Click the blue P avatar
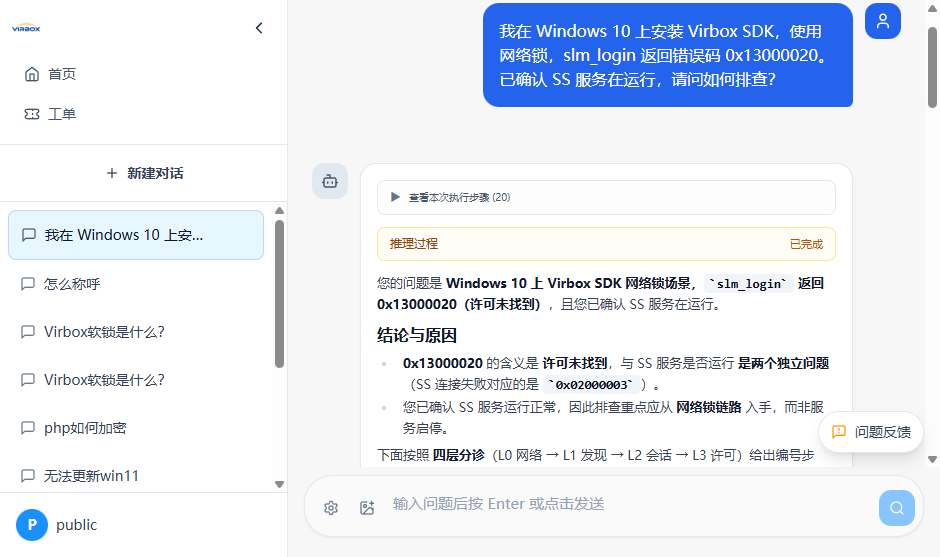 click(x=32, y=525)
